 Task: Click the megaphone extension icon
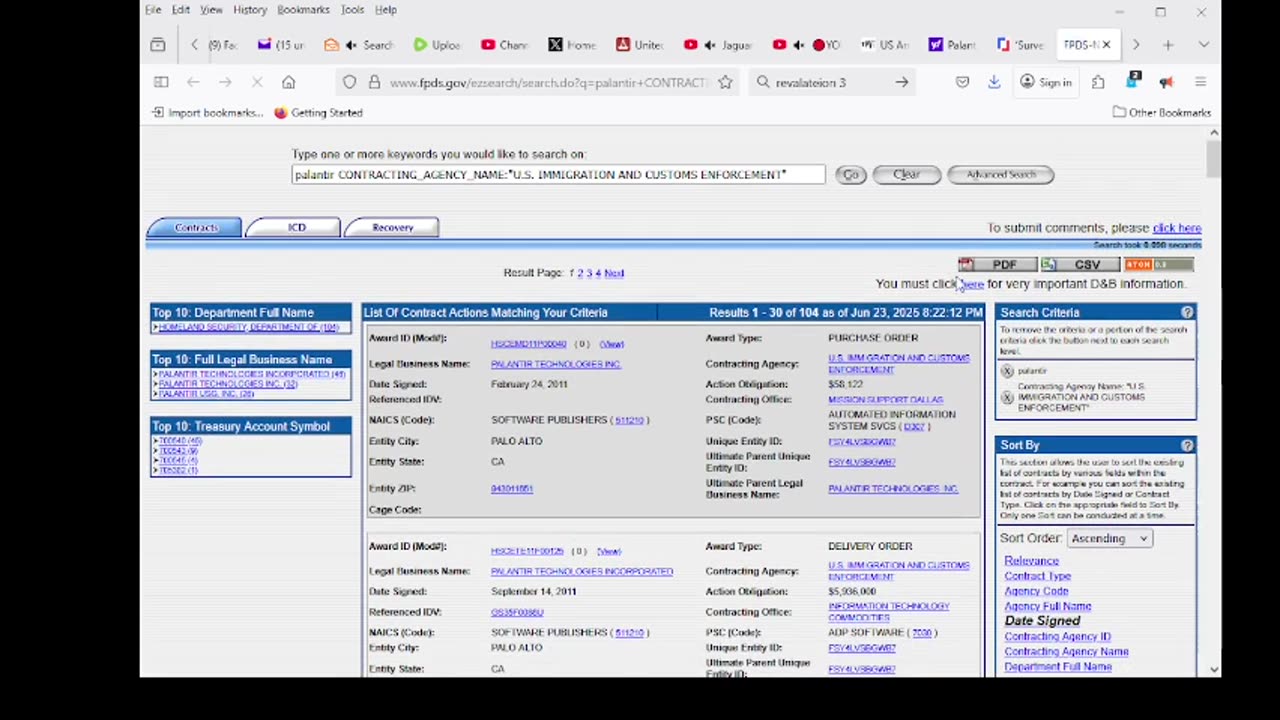coord(1166,82)
